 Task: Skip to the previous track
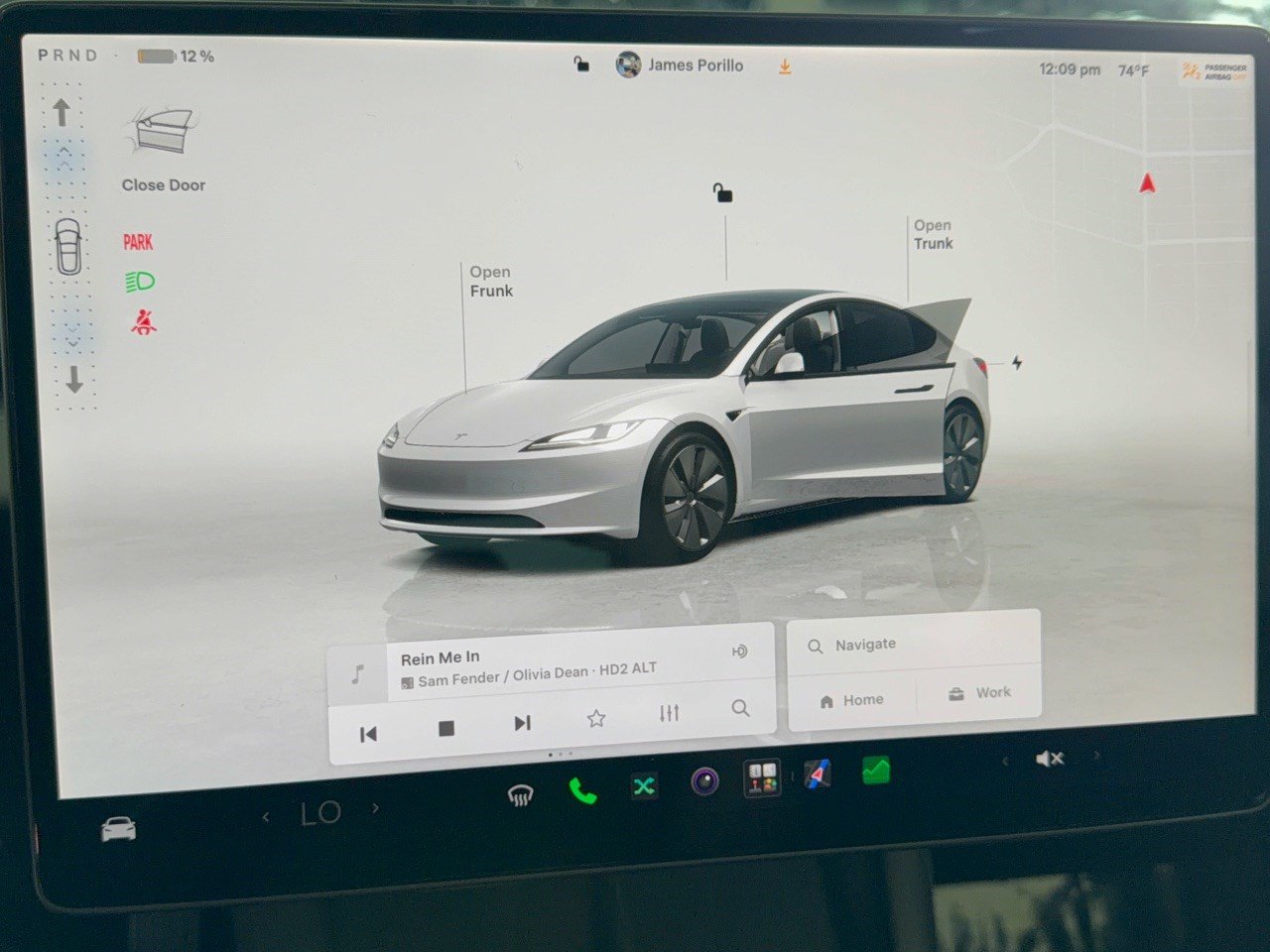(368, 734)
